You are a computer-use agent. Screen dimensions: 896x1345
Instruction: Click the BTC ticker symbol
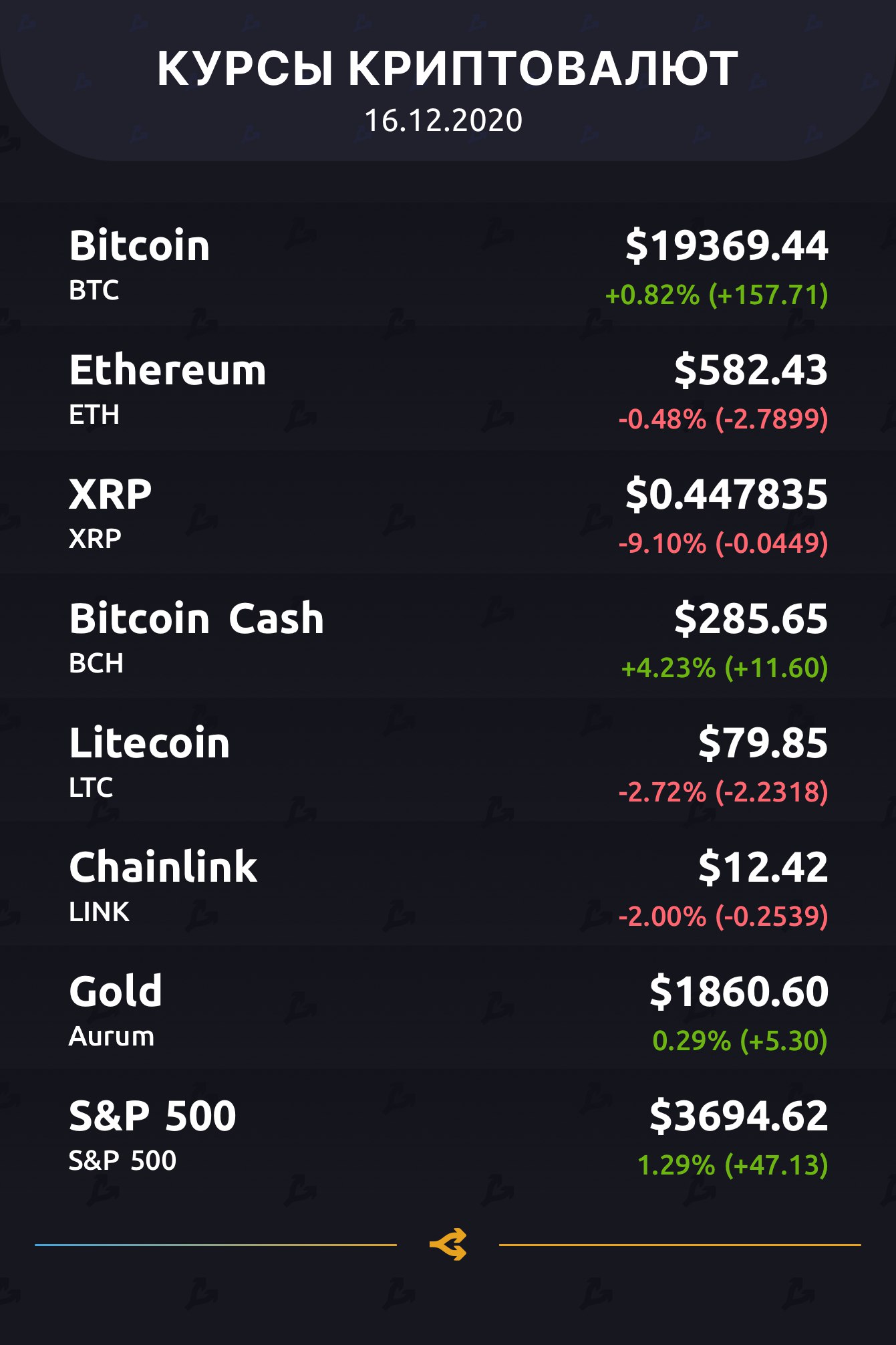(94, 290)
